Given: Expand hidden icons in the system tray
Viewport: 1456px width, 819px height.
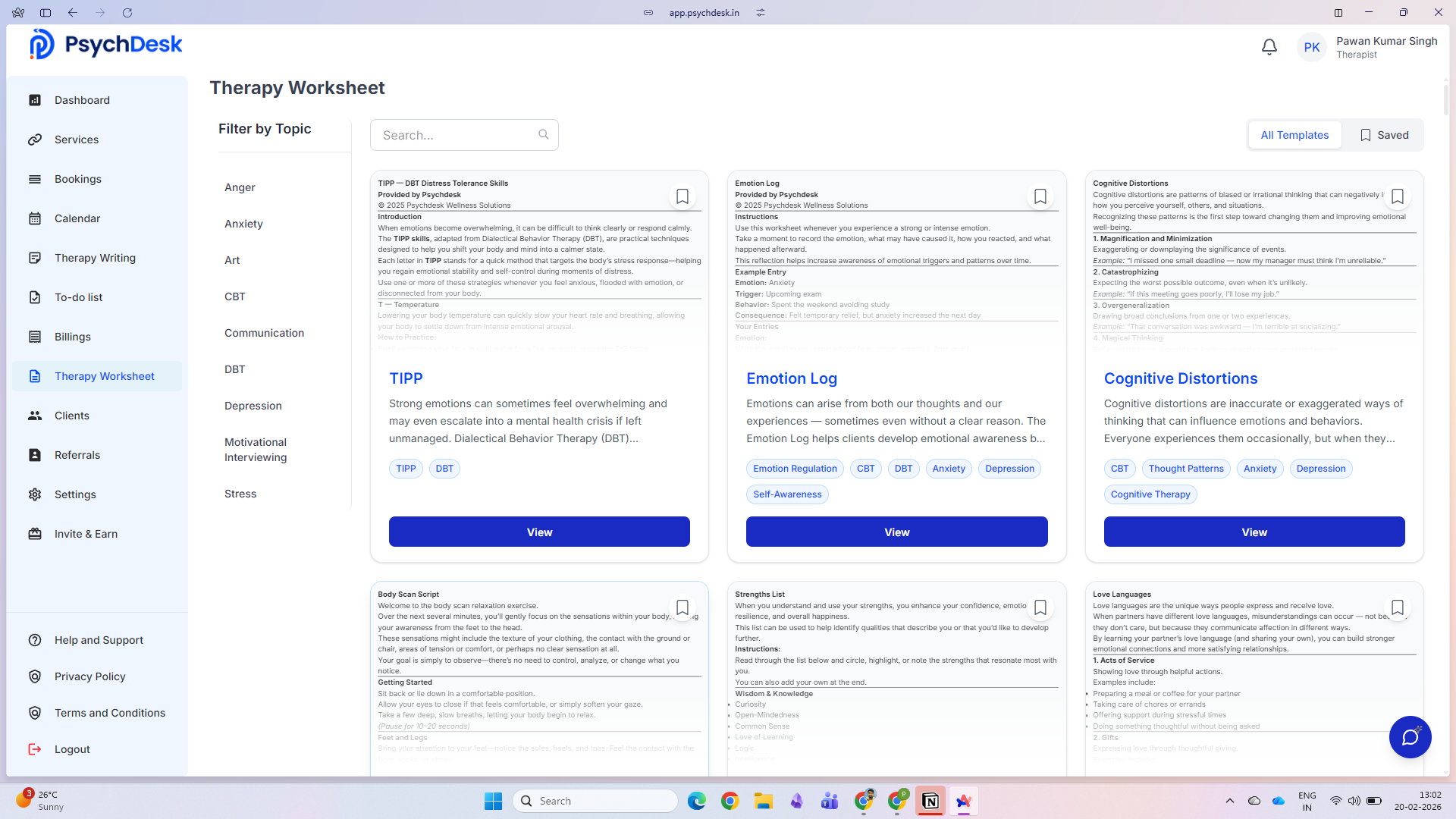Looking at the screenshot, I should [1229, 801].
